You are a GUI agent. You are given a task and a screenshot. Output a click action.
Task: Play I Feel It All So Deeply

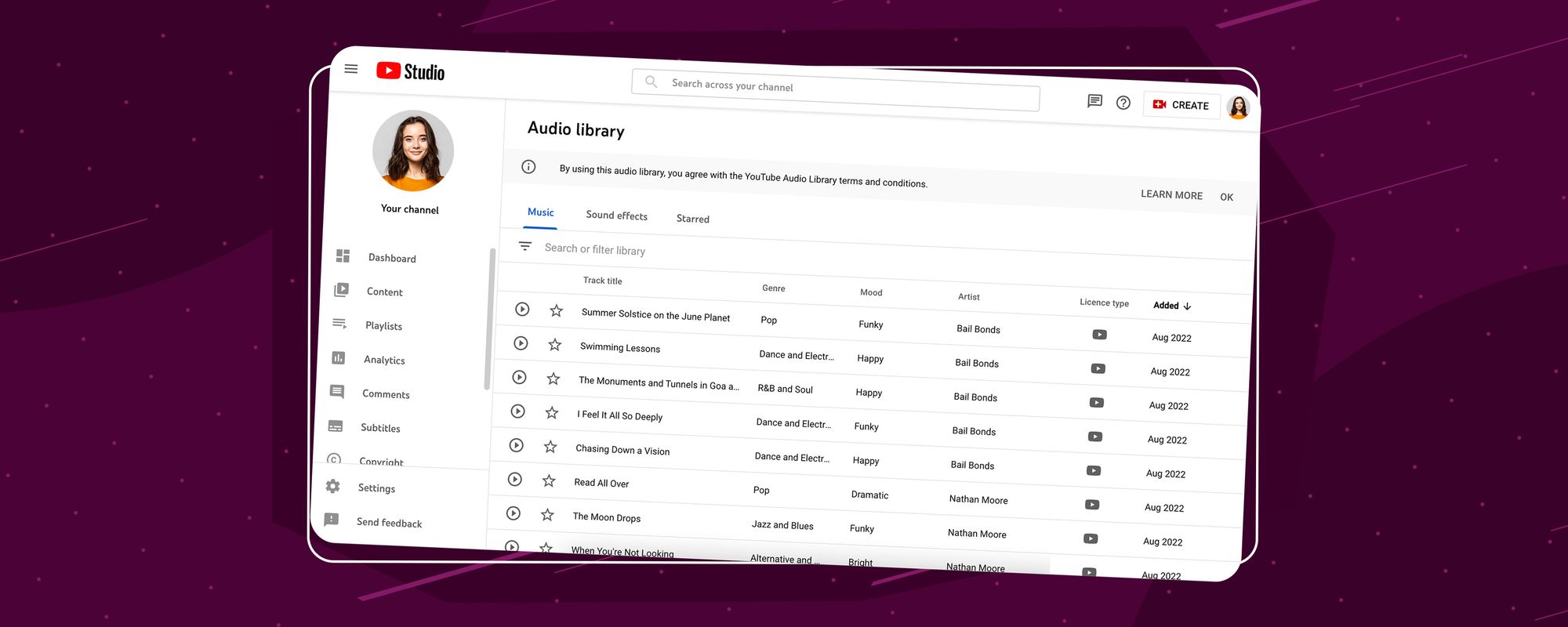517,411
